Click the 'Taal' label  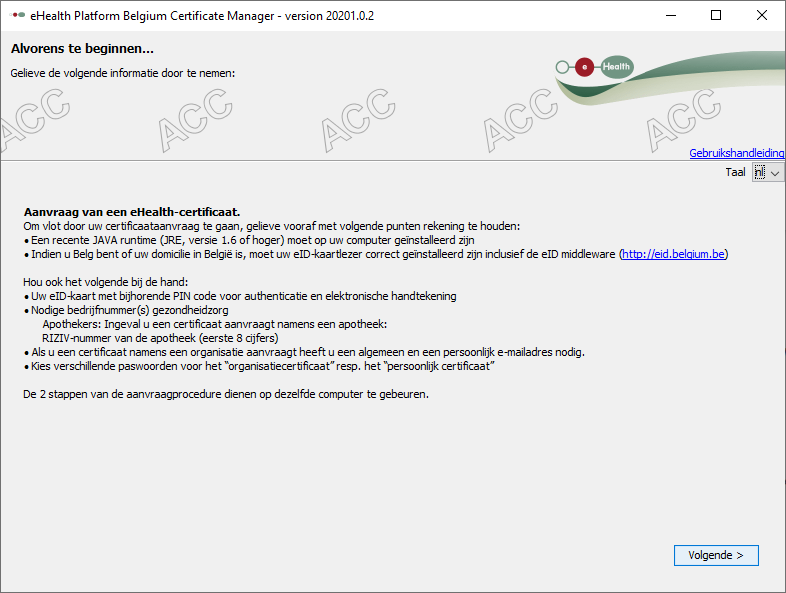736,173
